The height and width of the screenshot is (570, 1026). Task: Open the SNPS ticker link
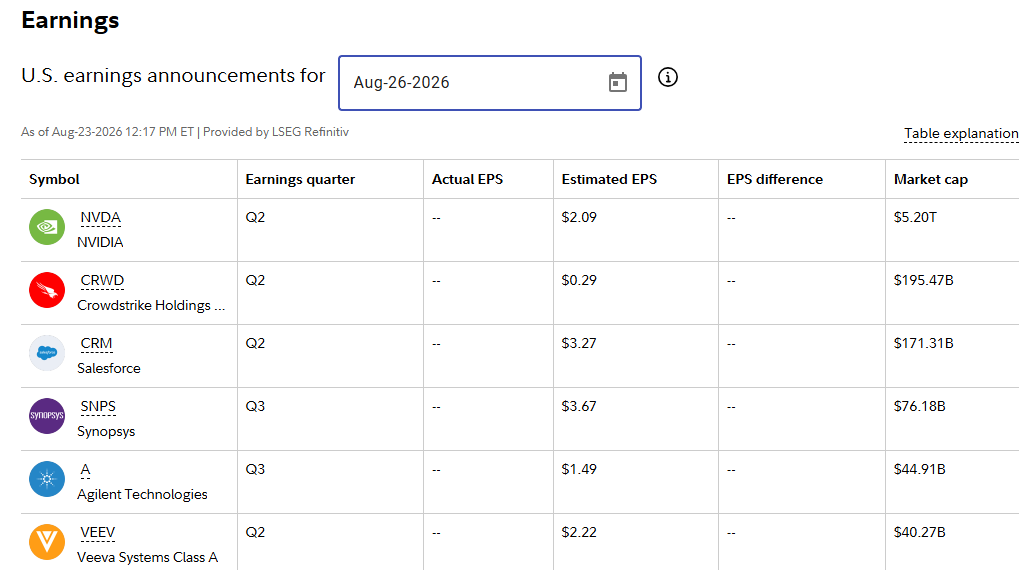98,406
